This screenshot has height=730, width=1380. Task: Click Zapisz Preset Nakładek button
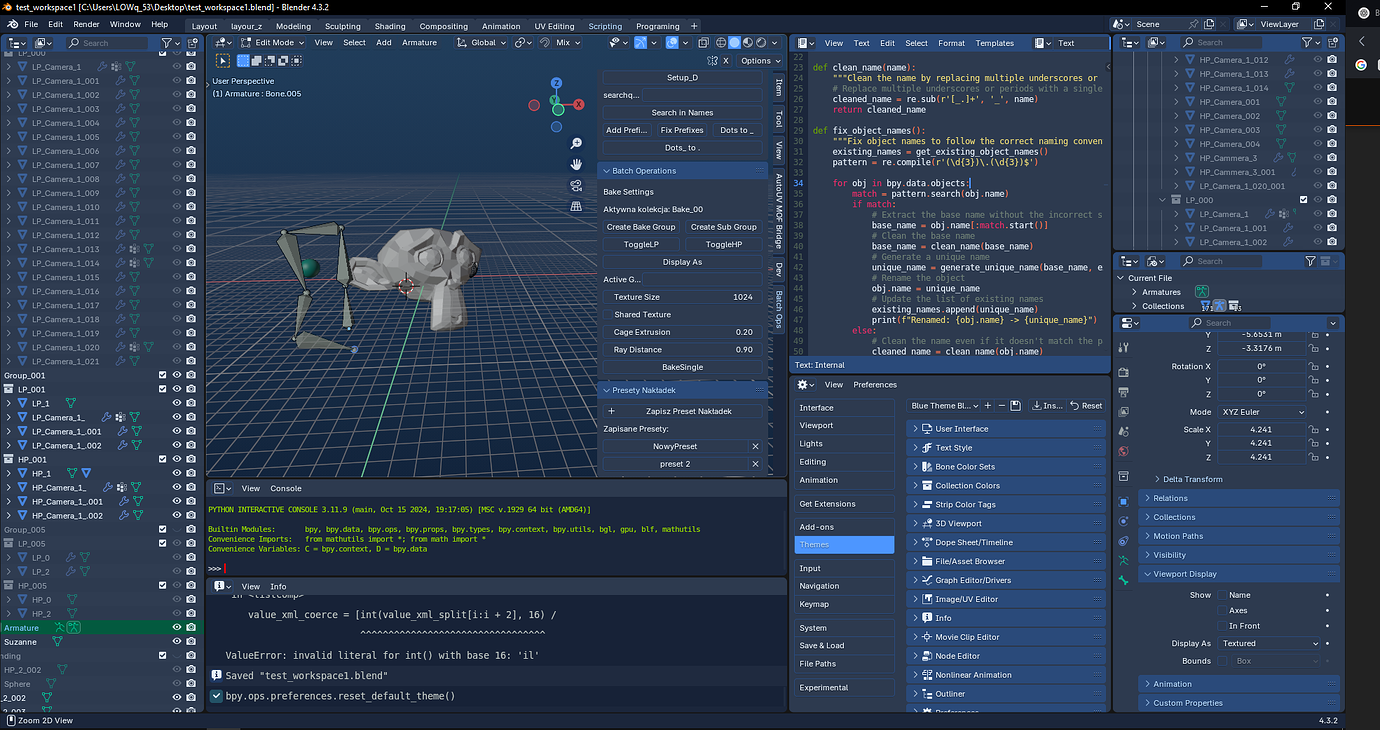click(682, 411)
